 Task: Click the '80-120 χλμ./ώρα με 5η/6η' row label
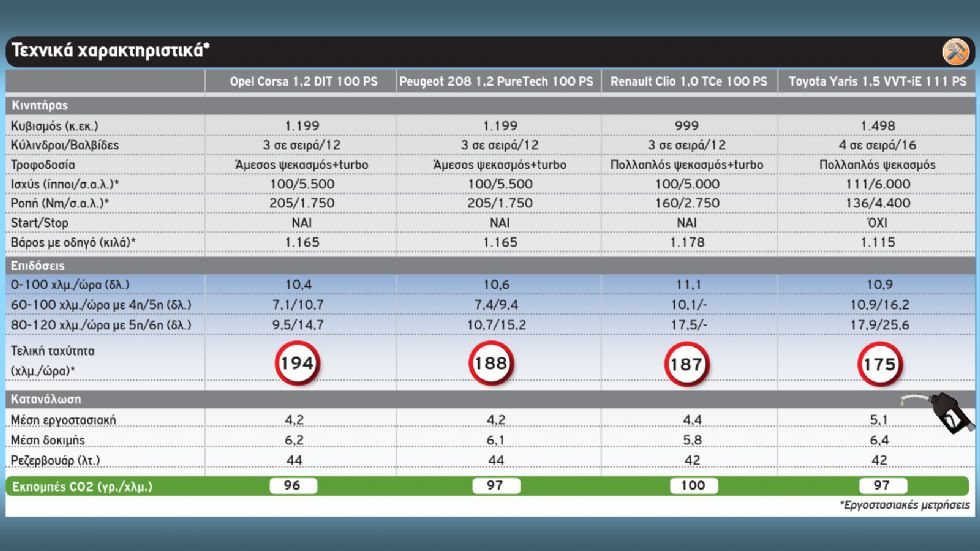pos(101,325)
